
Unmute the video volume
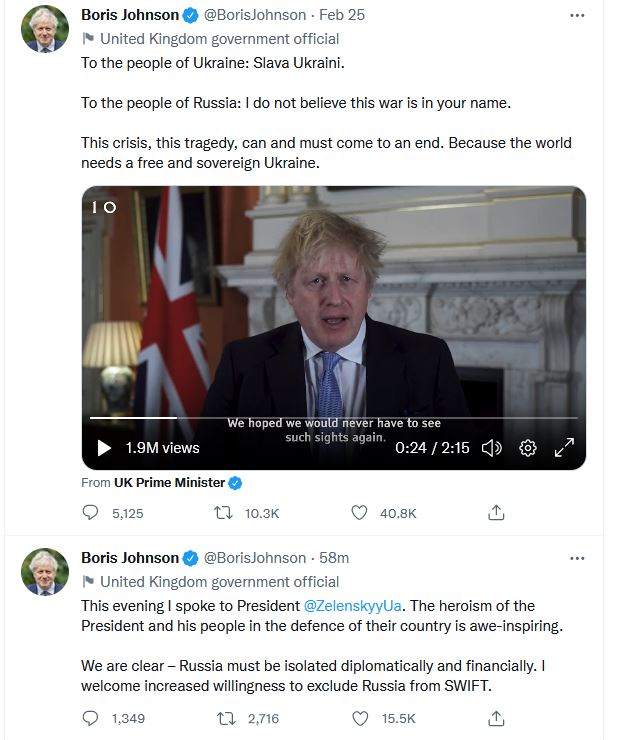(x=491, y=448)
